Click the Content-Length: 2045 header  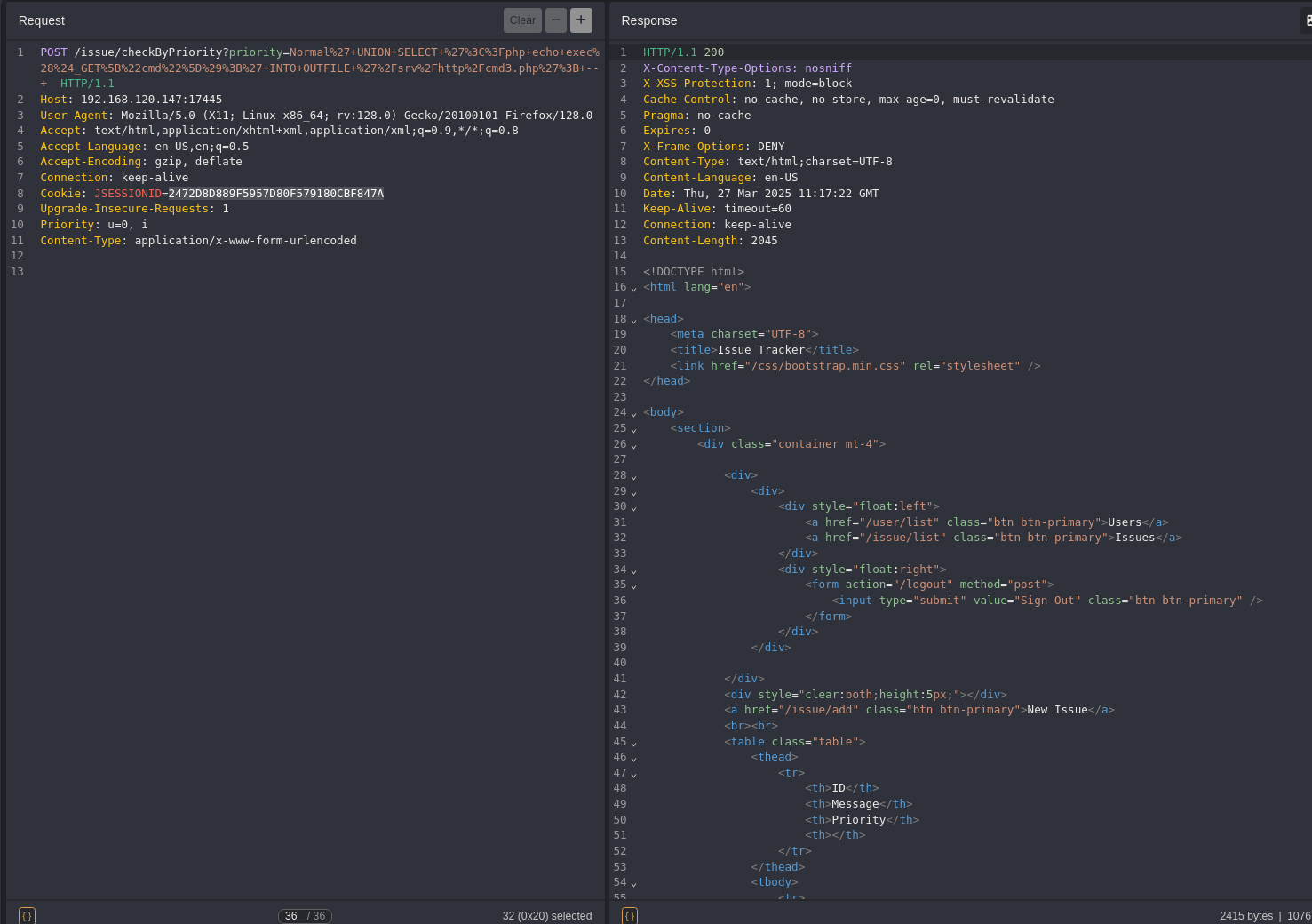click(711, 241)
